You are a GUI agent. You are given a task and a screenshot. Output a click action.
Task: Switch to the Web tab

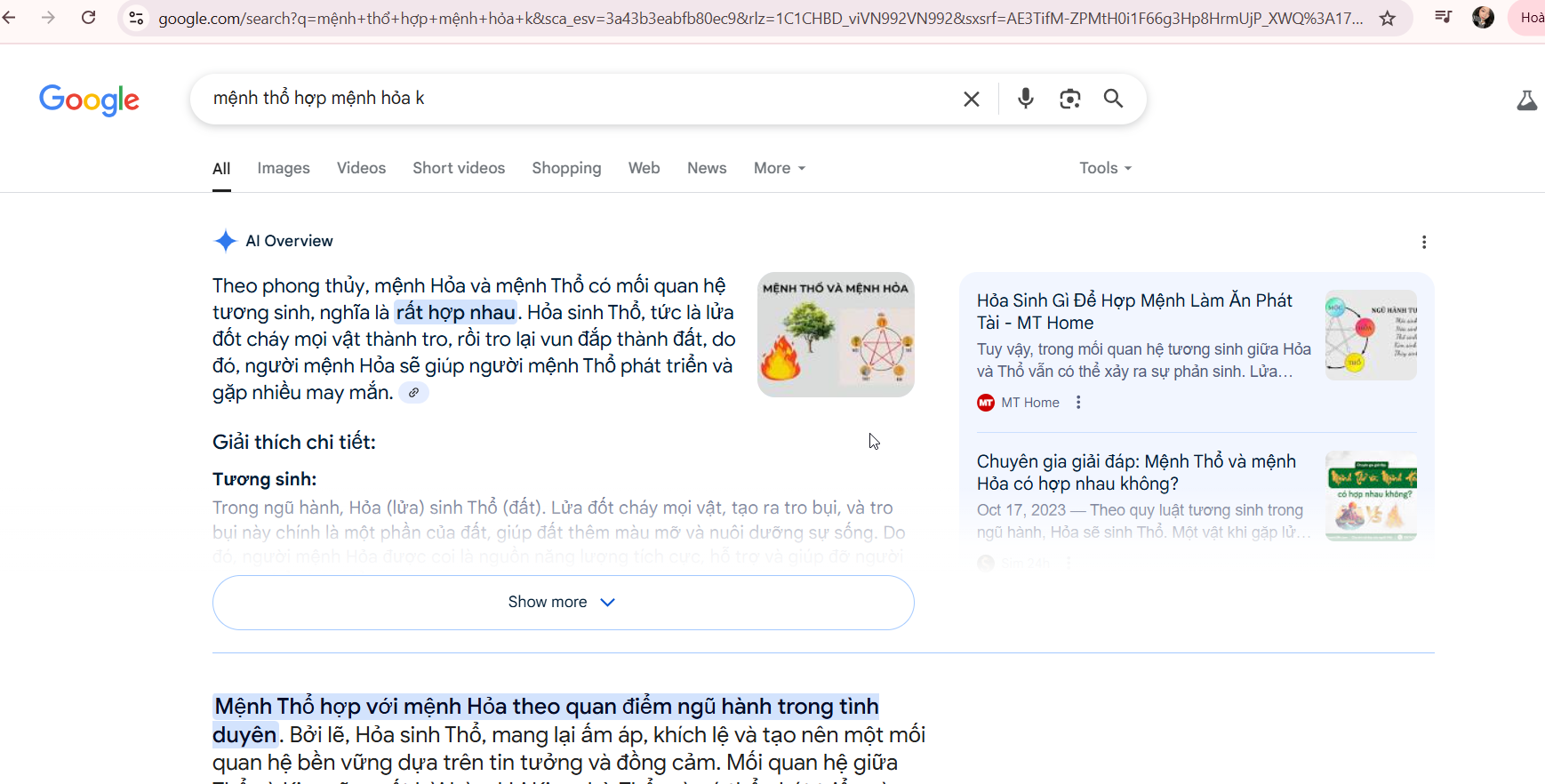click(x=644, y=168)
